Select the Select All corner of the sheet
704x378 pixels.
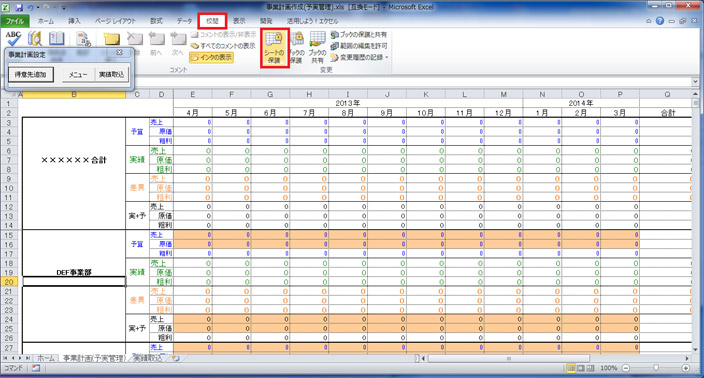9,94
